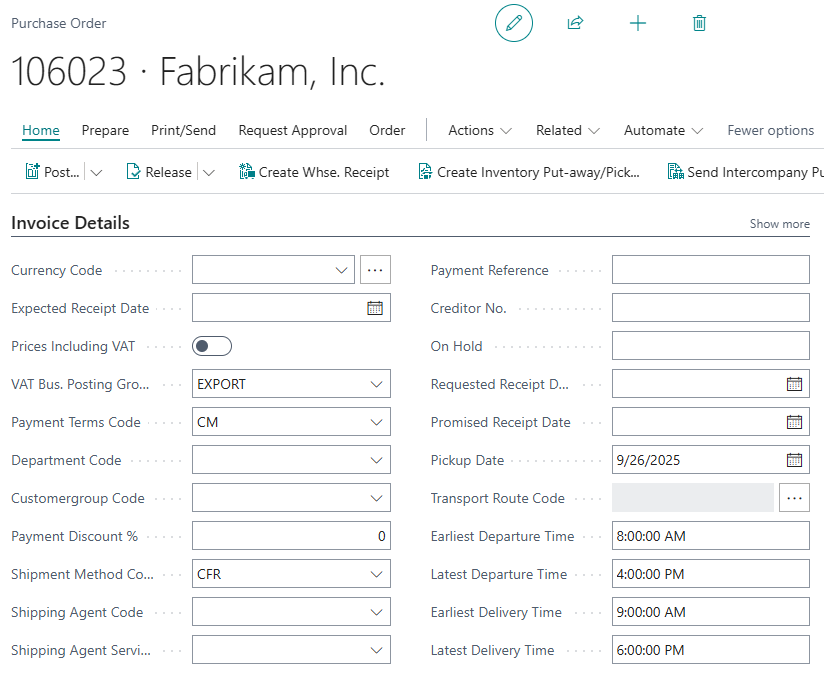Open Payment Terms Code dropdown
Viewport: 824px width, 678px height.
(376, 422)
